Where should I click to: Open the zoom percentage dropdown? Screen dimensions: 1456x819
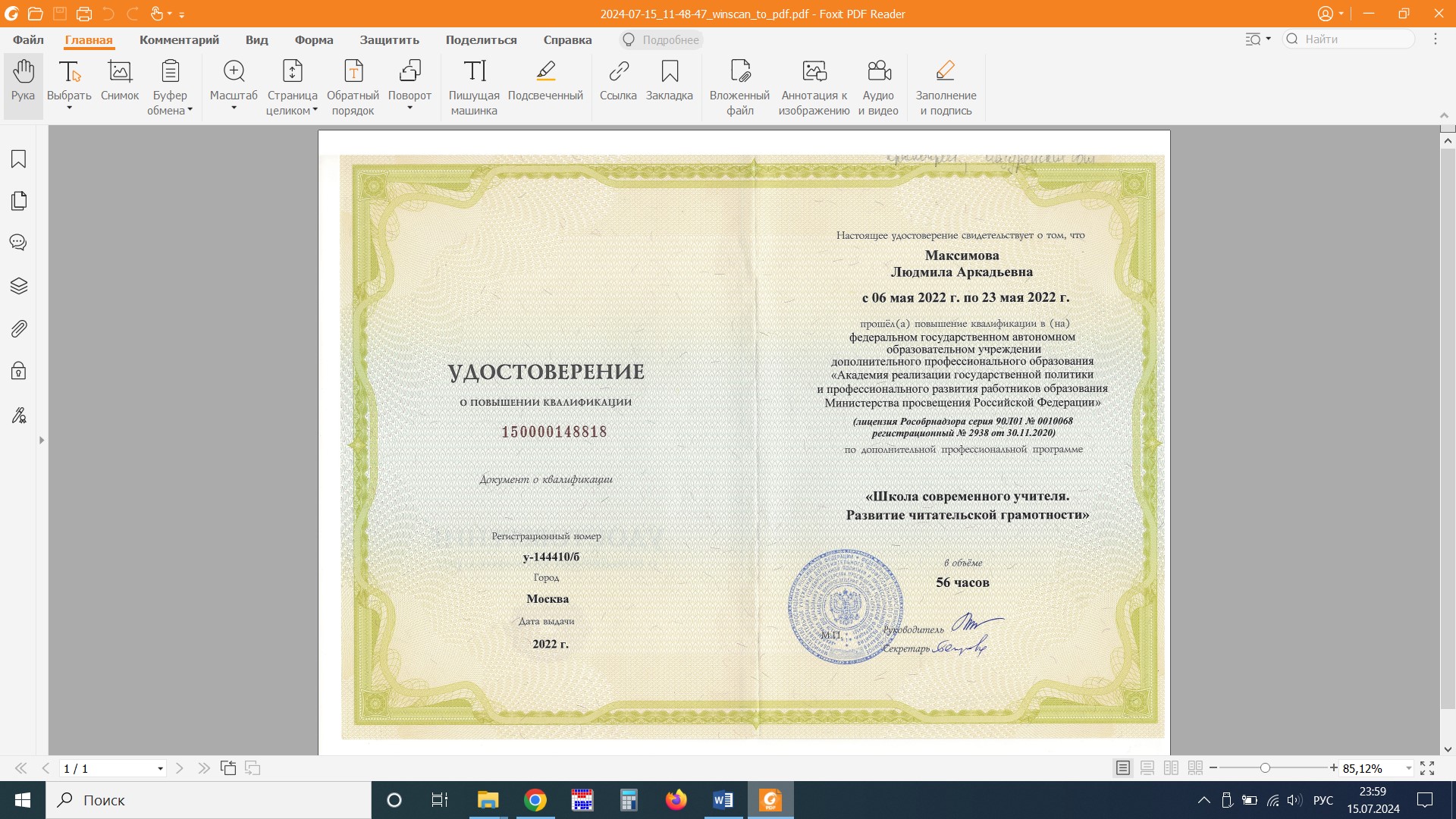1408,769
